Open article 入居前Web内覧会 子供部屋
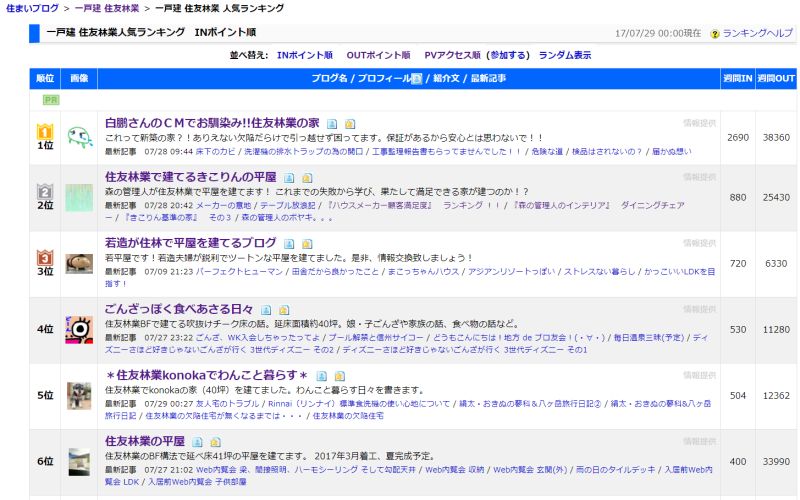 pyautogui.click(x=197, y=482)
